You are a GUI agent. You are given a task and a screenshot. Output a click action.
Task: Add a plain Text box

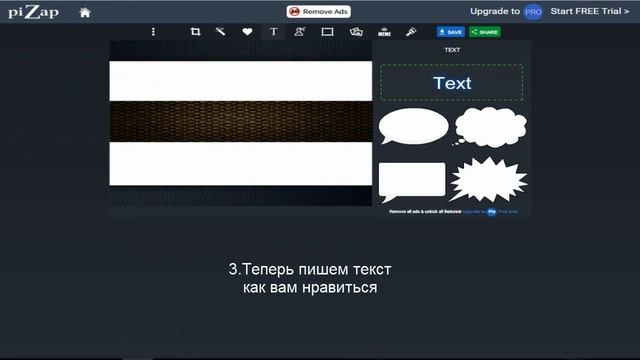click(451, 82)
